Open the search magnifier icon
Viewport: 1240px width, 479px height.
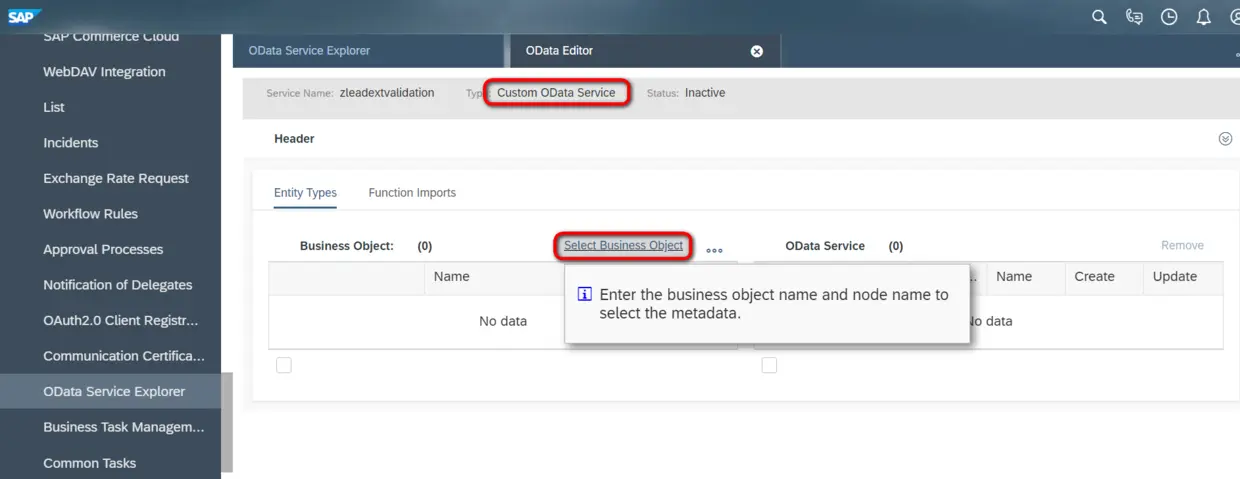[x=1099, y=17]
